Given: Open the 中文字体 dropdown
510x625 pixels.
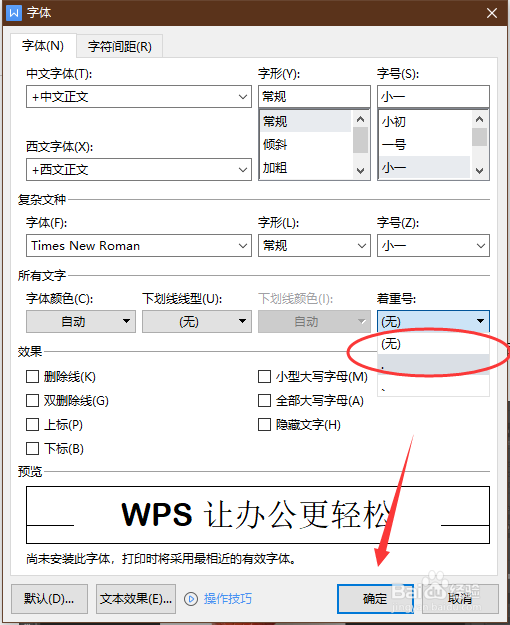Looking at the screenshot, I should [139, 96].
